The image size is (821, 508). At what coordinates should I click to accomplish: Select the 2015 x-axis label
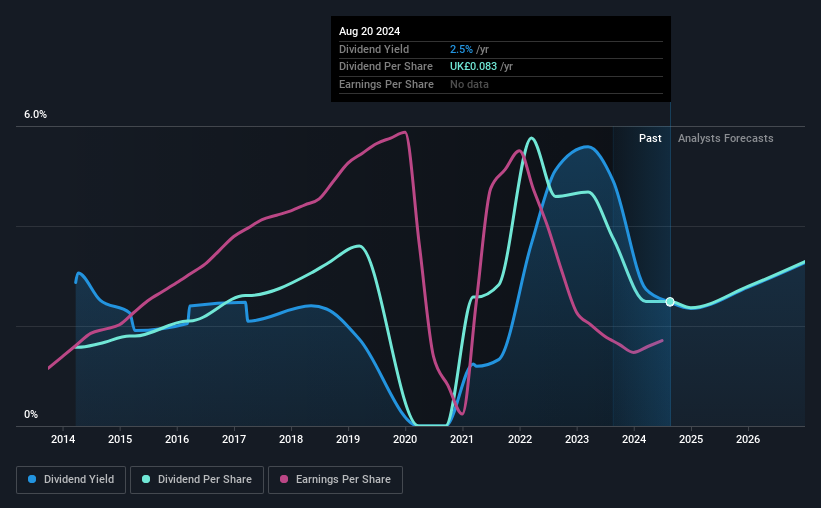pos(120,439)
